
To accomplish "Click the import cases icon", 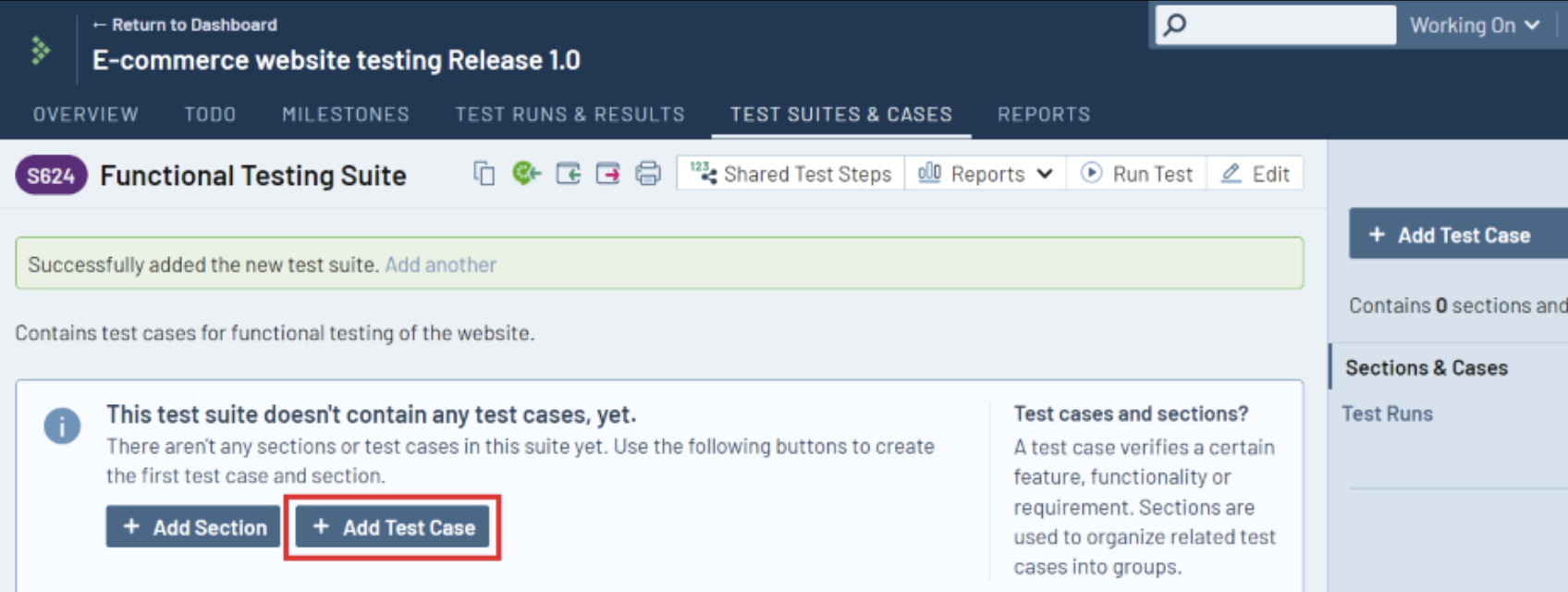I will [568, 174].
